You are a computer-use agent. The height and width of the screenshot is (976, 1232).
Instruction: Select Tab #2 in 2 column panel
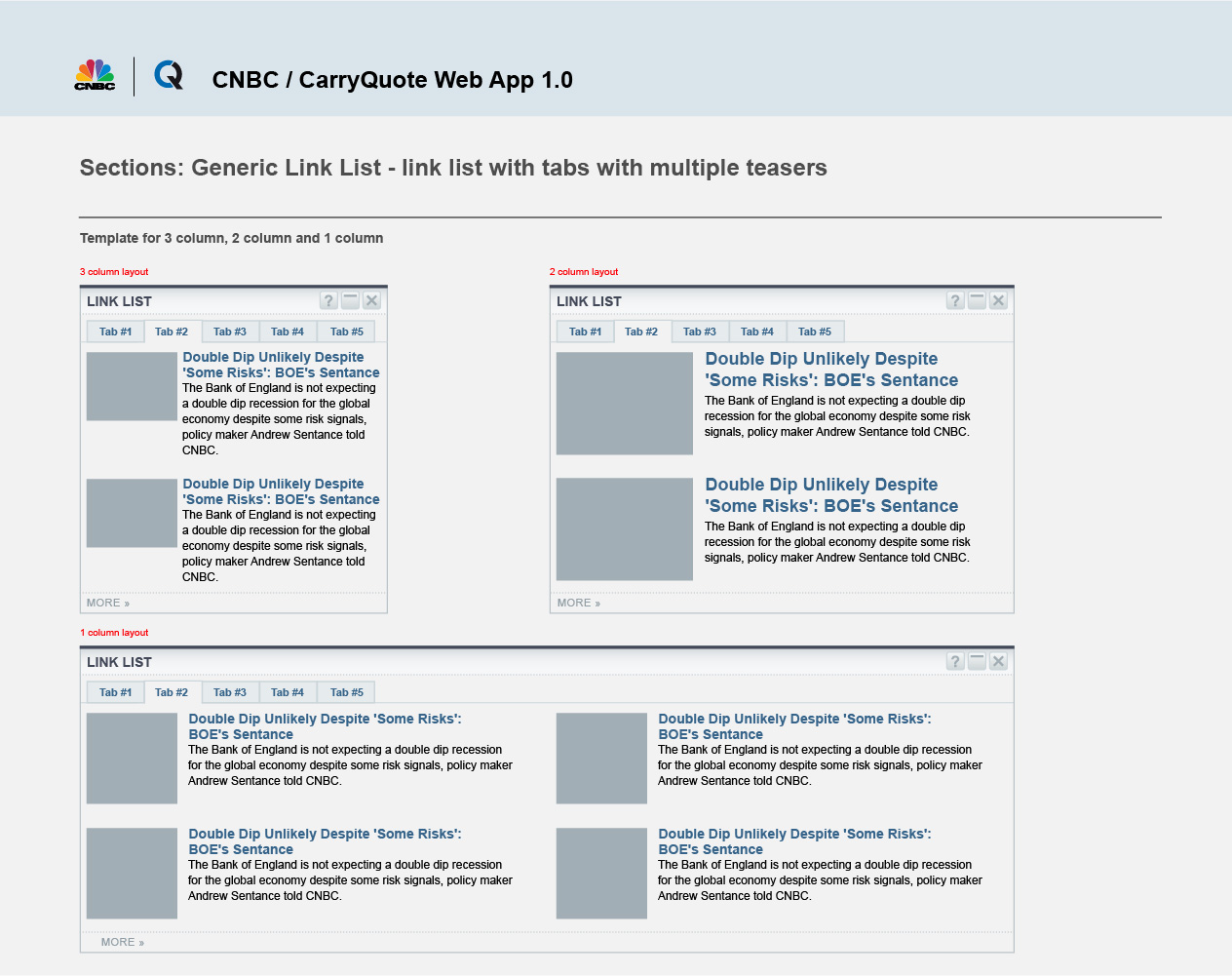pyautogui.click(x=642, y=332)
